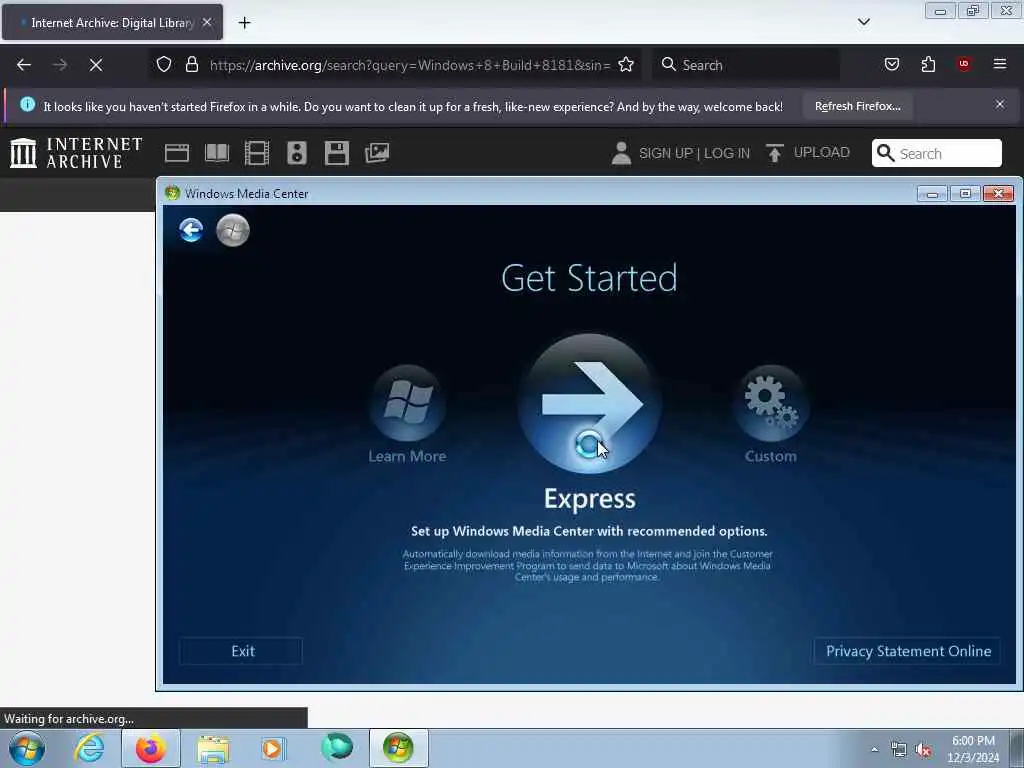Open the uBlock Origin extension icon

[x=964, y=64]
